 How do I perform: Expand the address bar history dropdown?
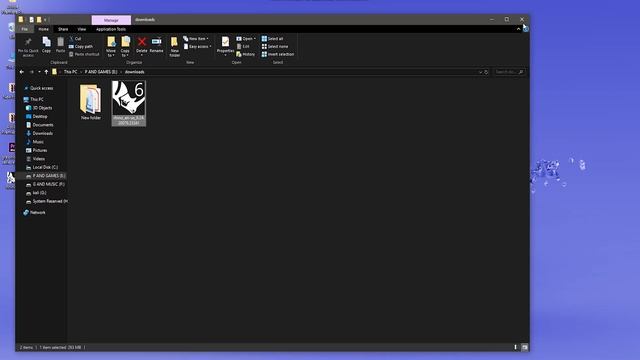pyautogui.click(x=480, y=72)
